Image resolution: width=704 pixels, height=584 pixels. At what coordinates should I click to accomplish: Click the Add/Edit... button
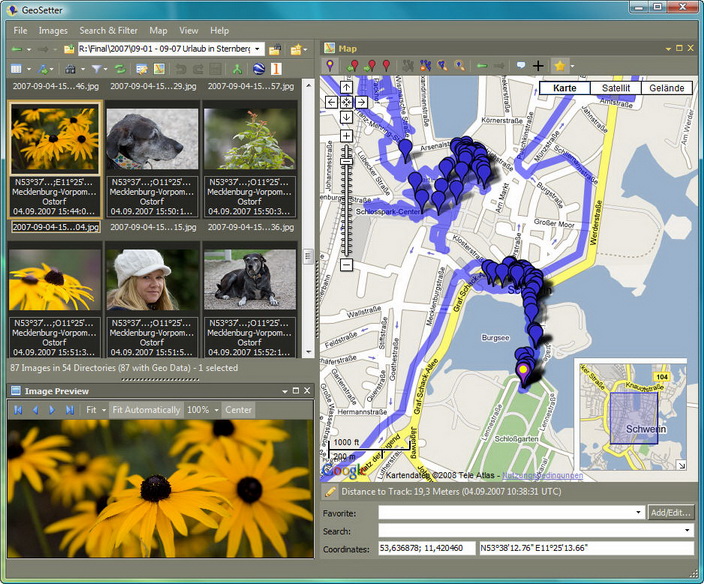pos(670,512)
